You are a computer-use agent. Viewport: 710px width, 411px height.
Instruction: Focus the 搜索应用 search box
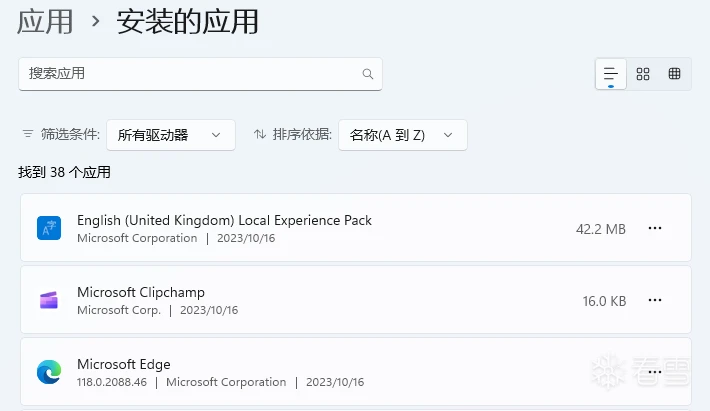200,74
